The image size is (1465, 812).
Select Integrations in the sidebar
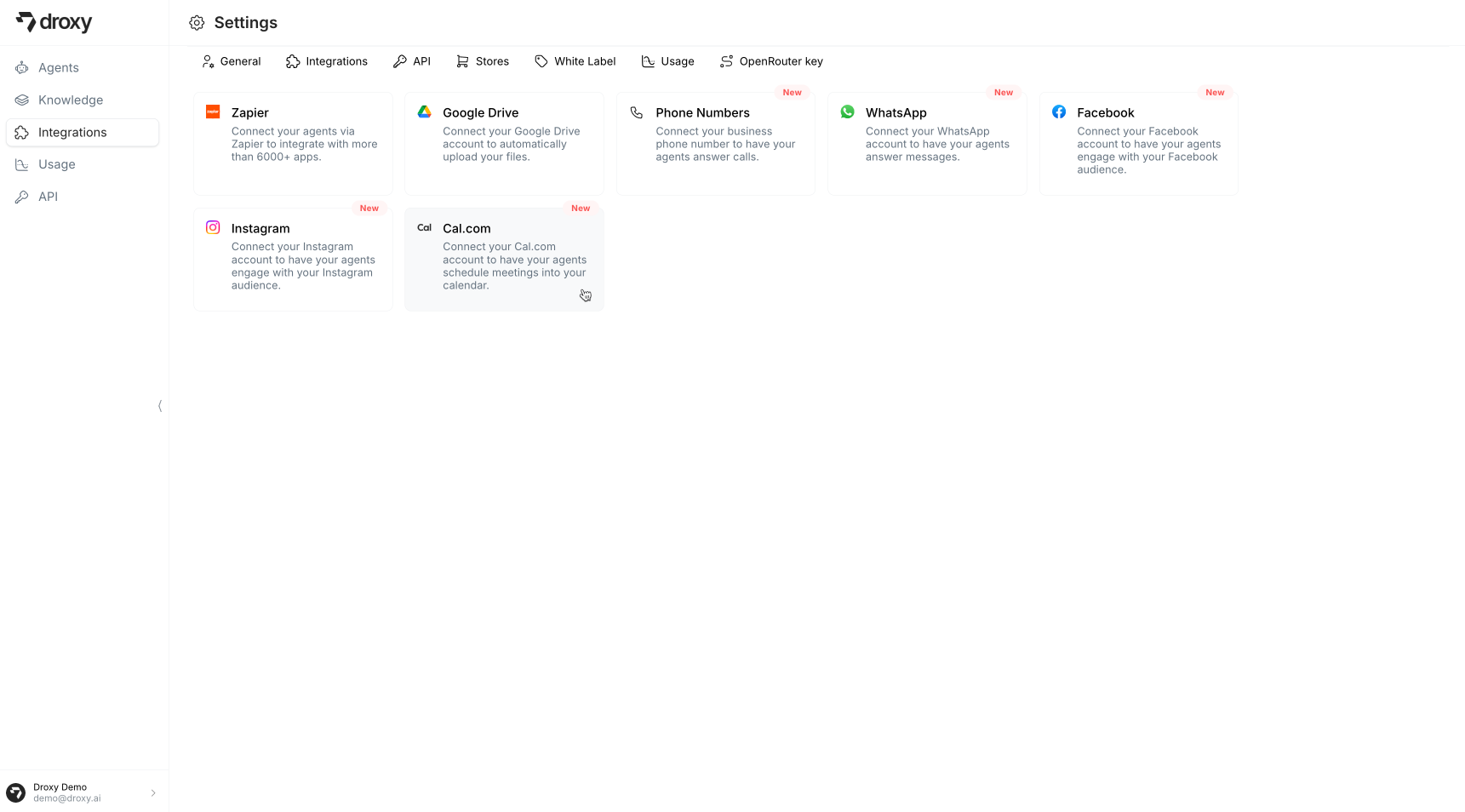83,133
